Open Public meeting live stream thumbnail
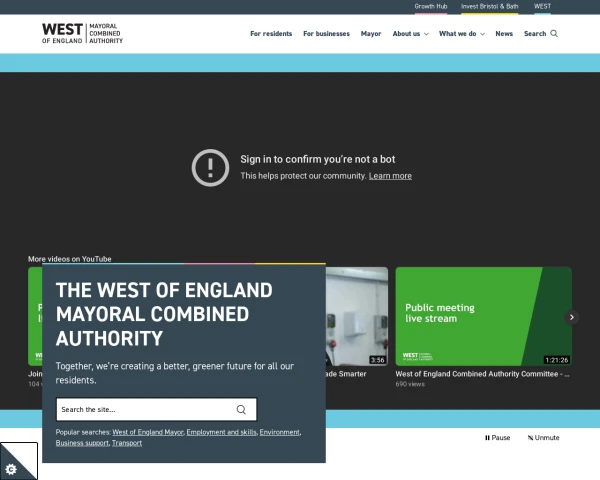The image size is (600, 480). click(x=483, y=316)
